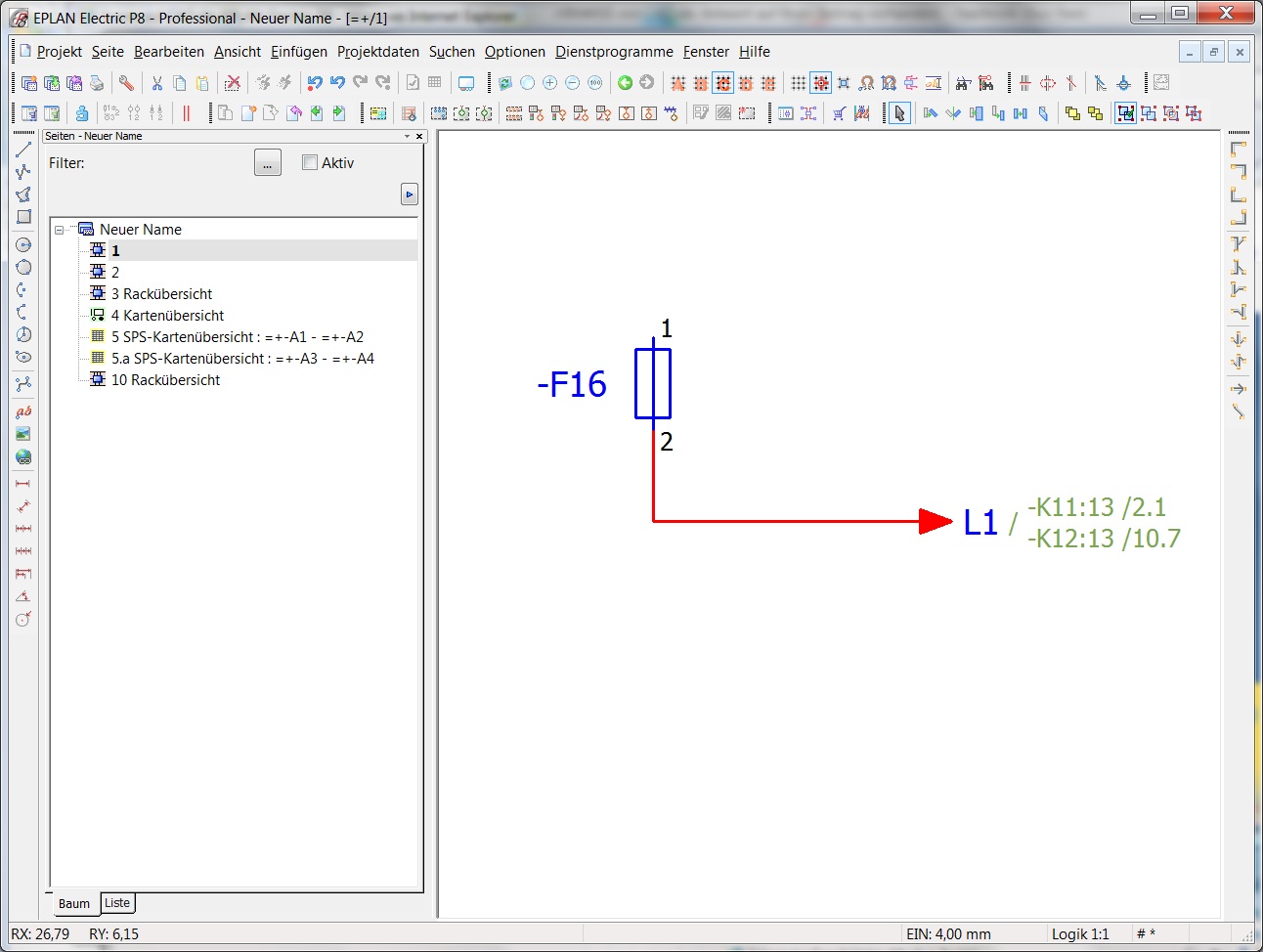Click the -K12:13 /10.7 cross-reference
The width and height of the screenshot is (1263, 952).
pyautogui.click(x=1105, y=539)
